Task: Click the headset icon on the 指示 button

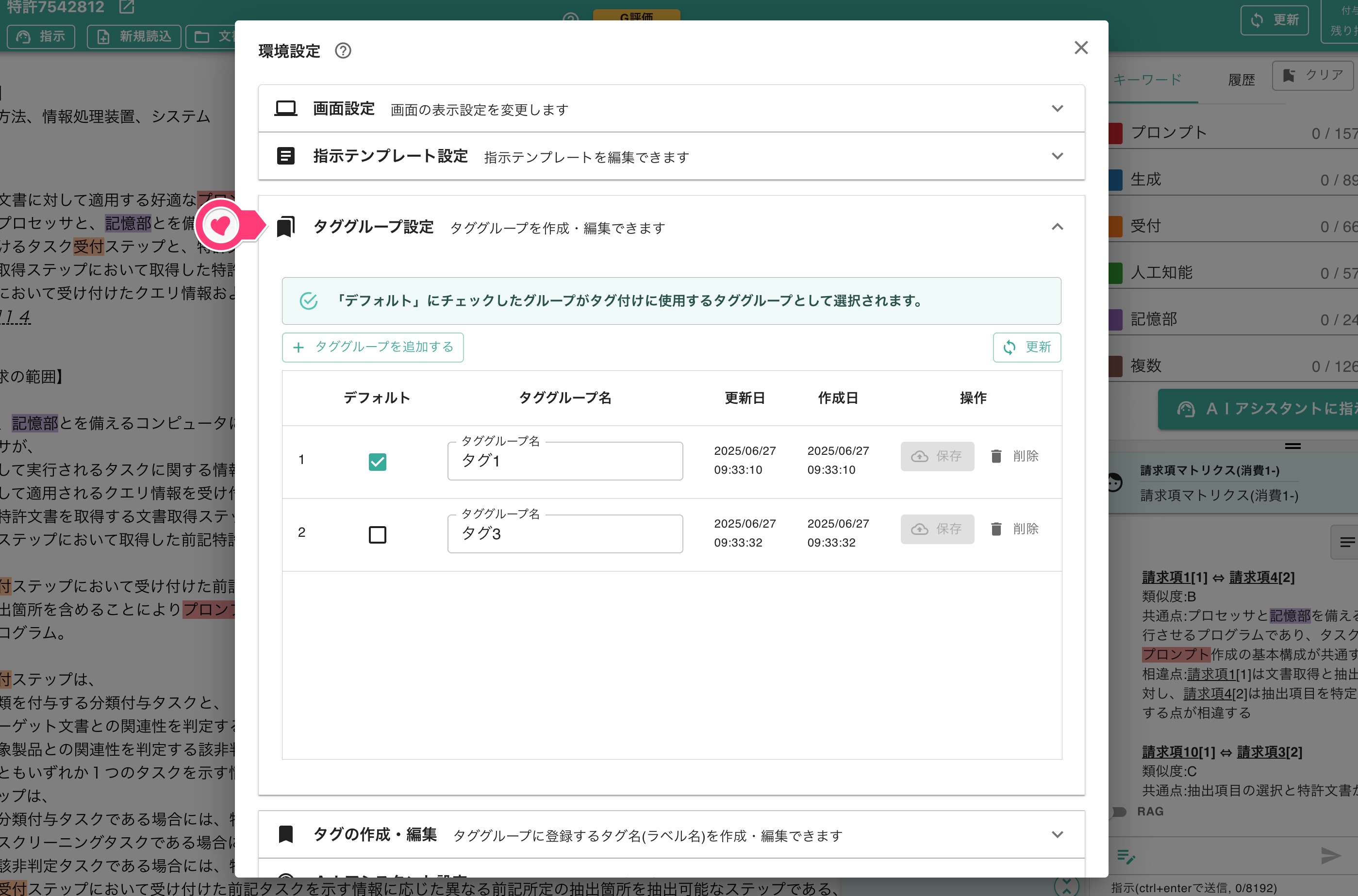Action: 23,36
